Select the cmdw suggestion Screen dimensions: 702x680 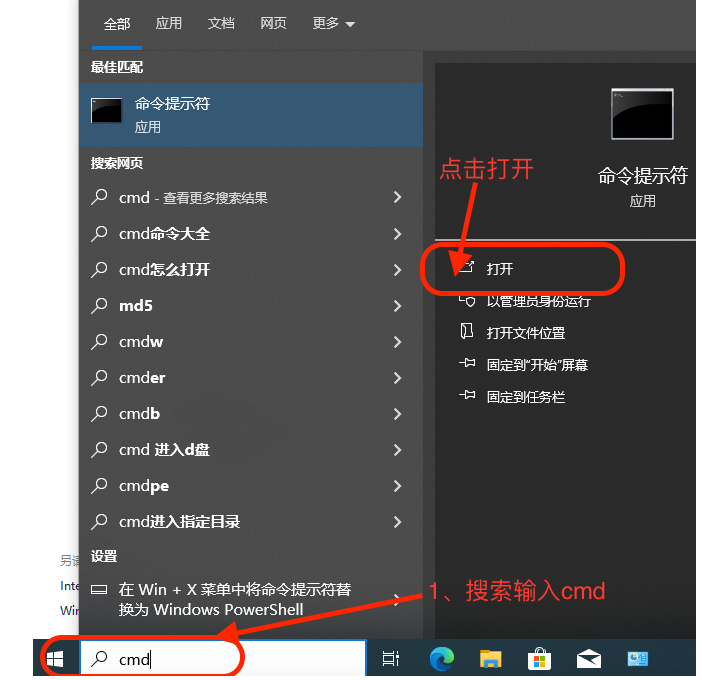click(251, 342)
